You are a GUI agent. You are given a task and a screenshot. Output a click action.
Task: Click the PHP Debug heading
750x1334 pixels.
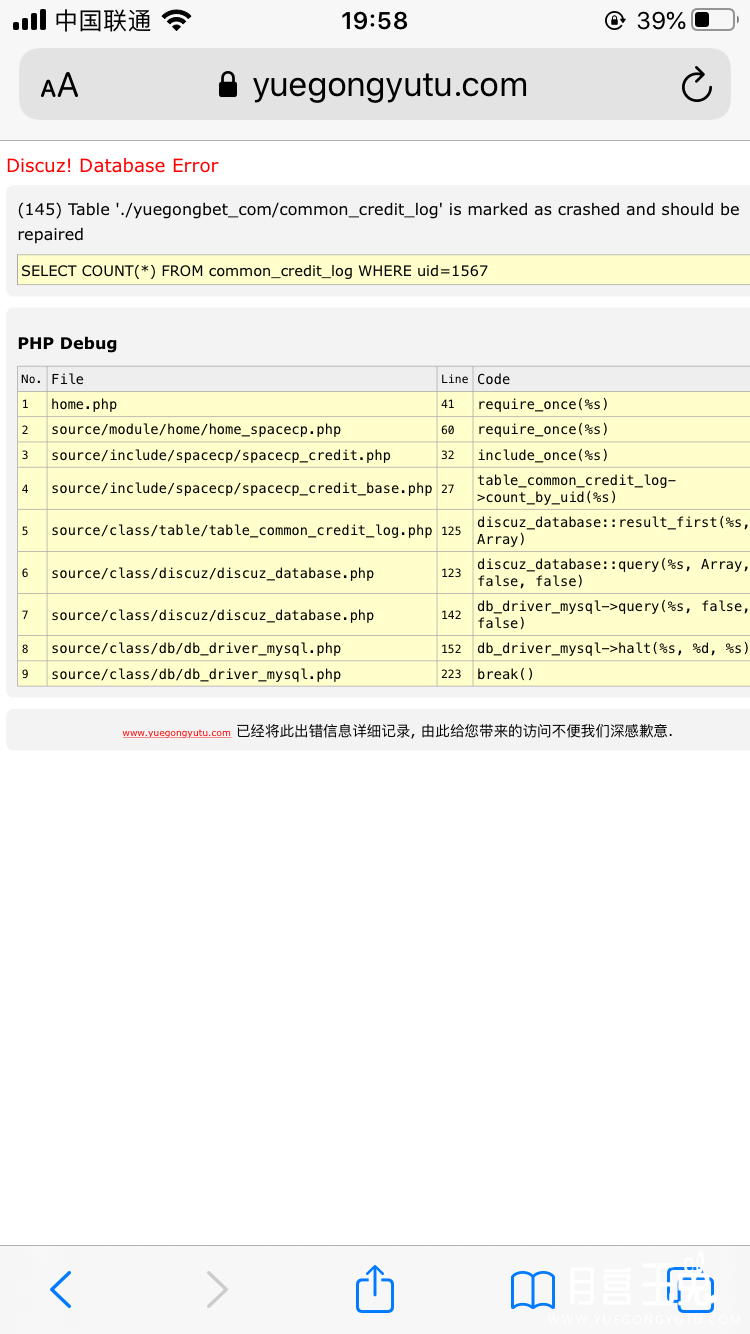(67, 343)
